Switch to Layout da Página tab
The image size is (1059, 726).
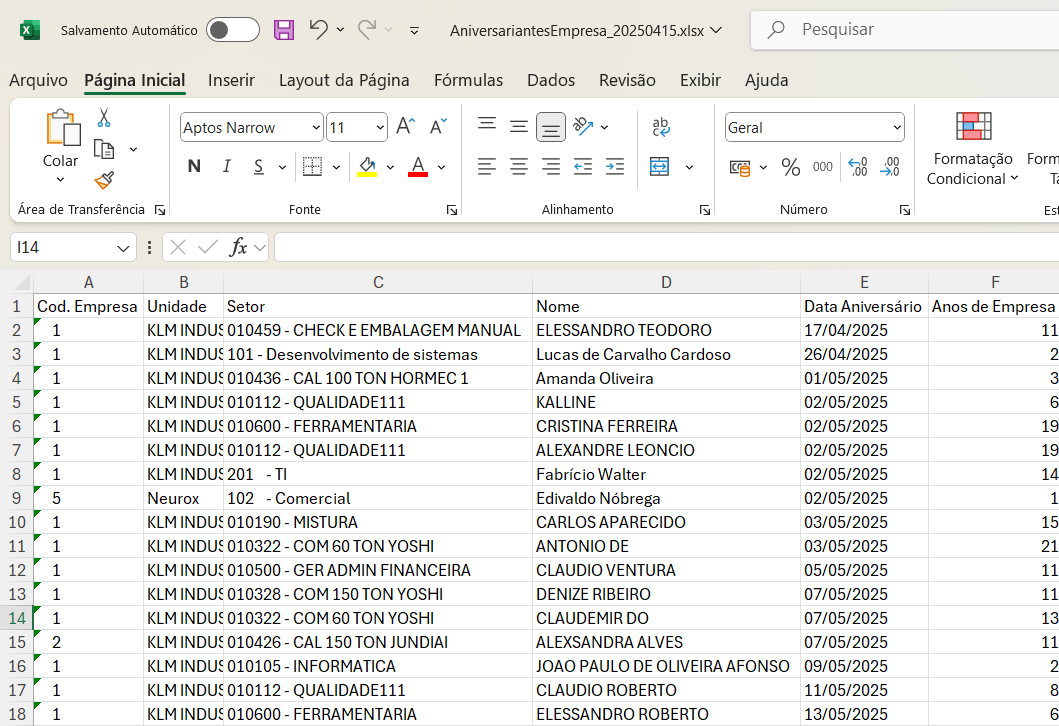[x=344, y=80]
